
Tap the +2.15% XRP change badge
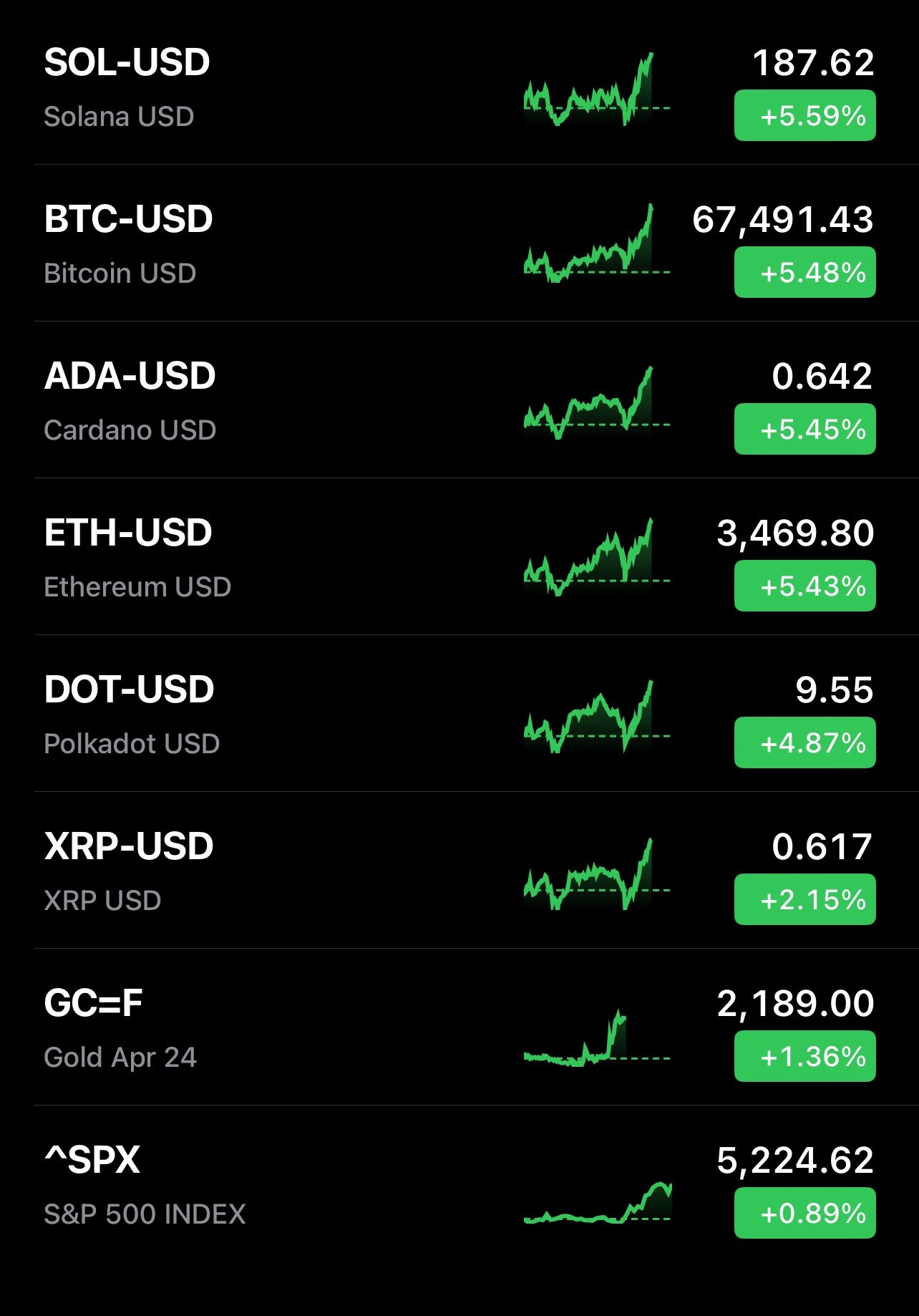pyautogui.click(x=804, y=899)
